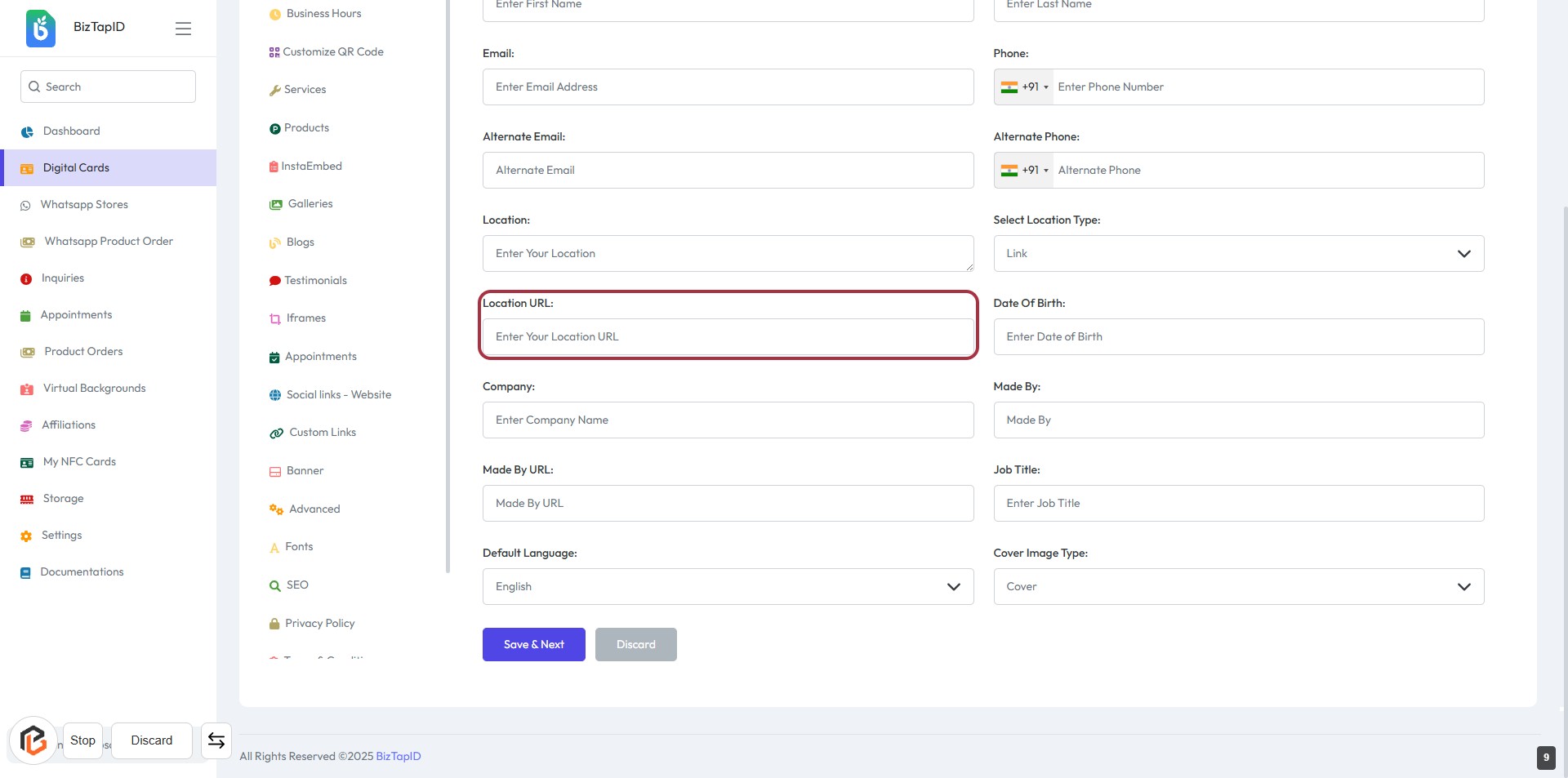Follow the BizTapID footer link

(399, 757)
